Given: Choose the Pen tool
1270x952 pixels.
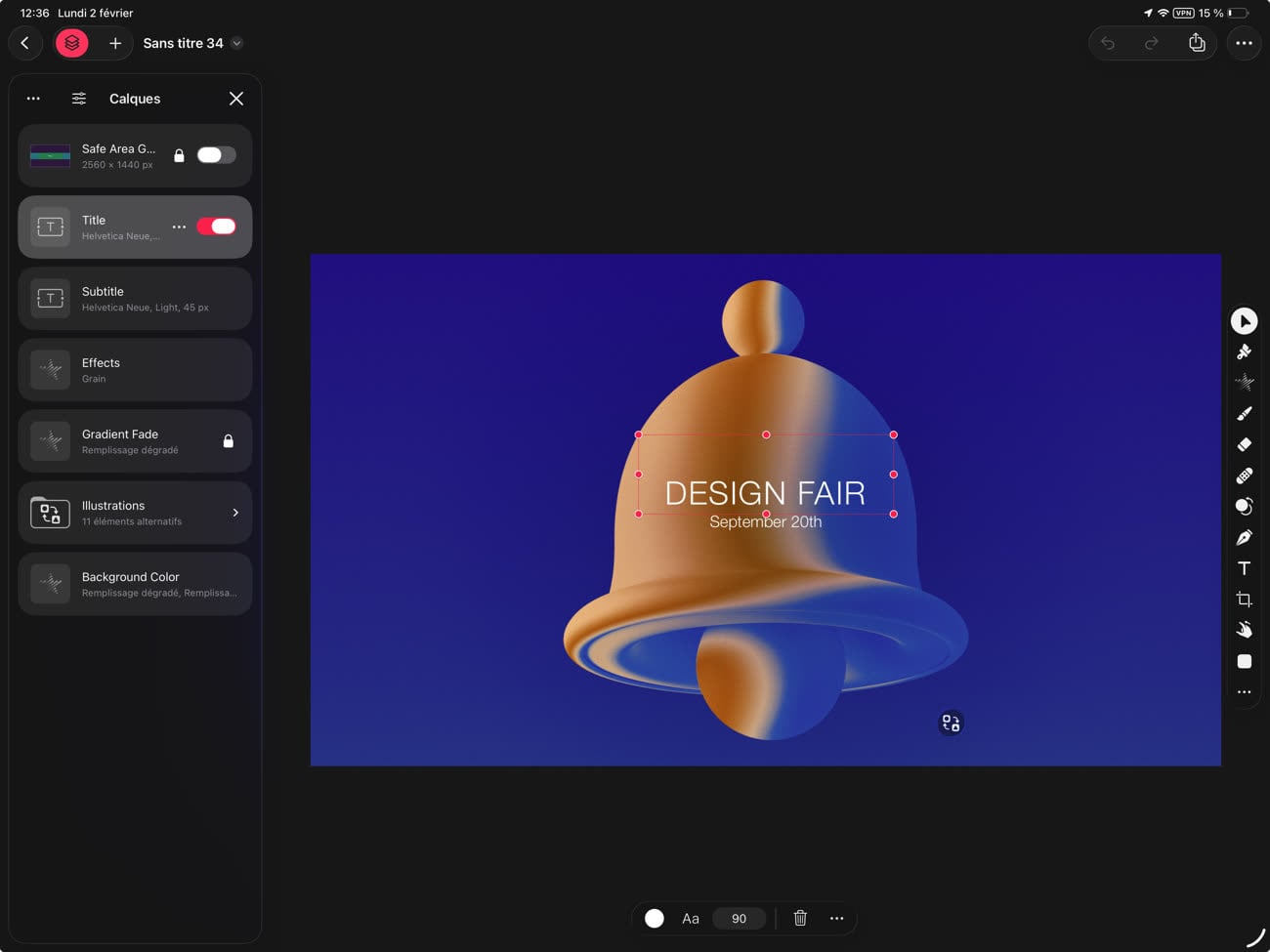Looking at the screenshot, I should pyautogui.click(x=1244, y=536).
